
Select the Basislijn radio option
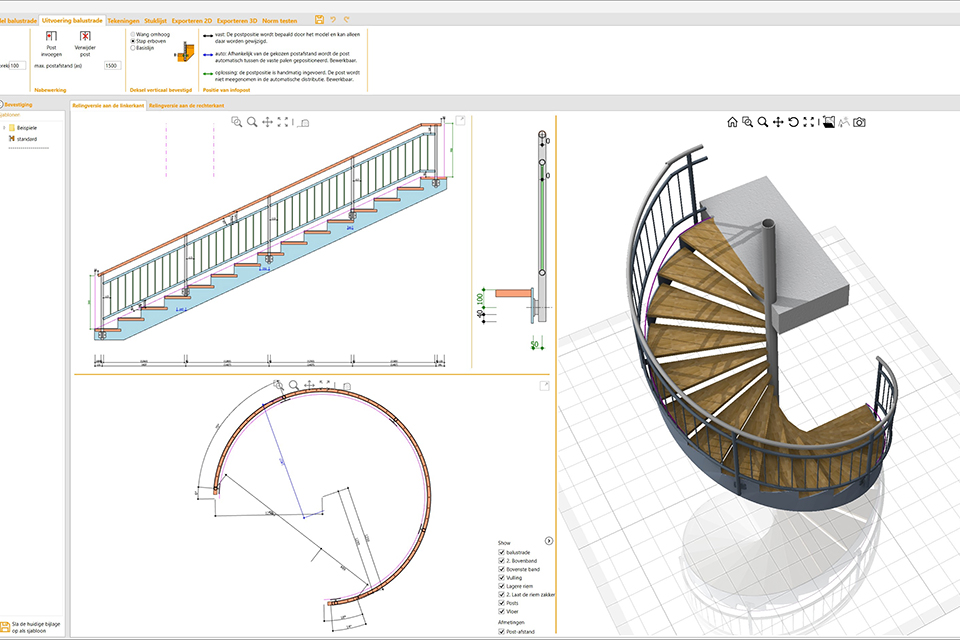click(x=133, y=48)
